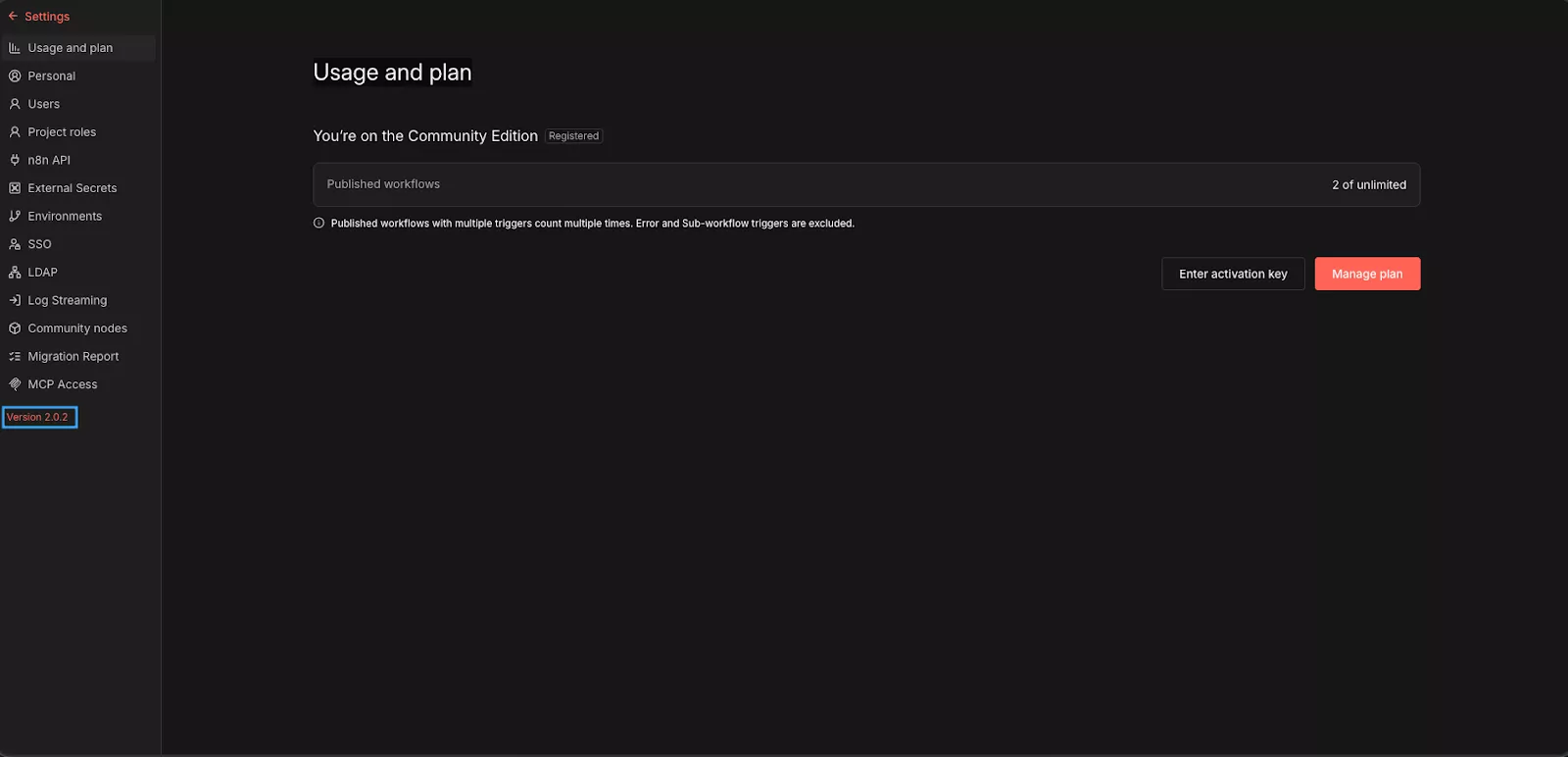Open the Migration Report page
The width and height of the screenshot is (1568, 757).
[73, 357]
